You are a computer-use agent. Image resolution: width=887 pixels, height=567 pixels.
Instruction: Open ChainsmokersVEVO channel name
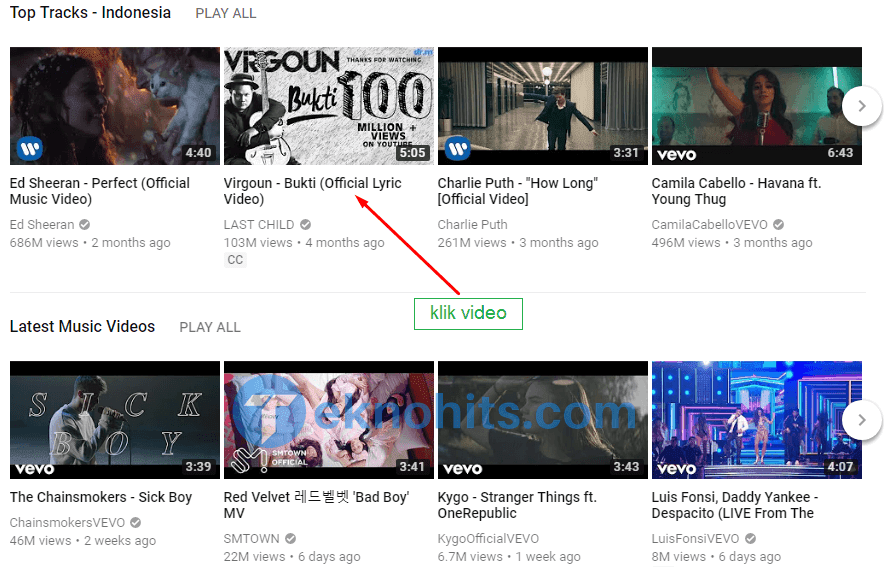[67, 522]
